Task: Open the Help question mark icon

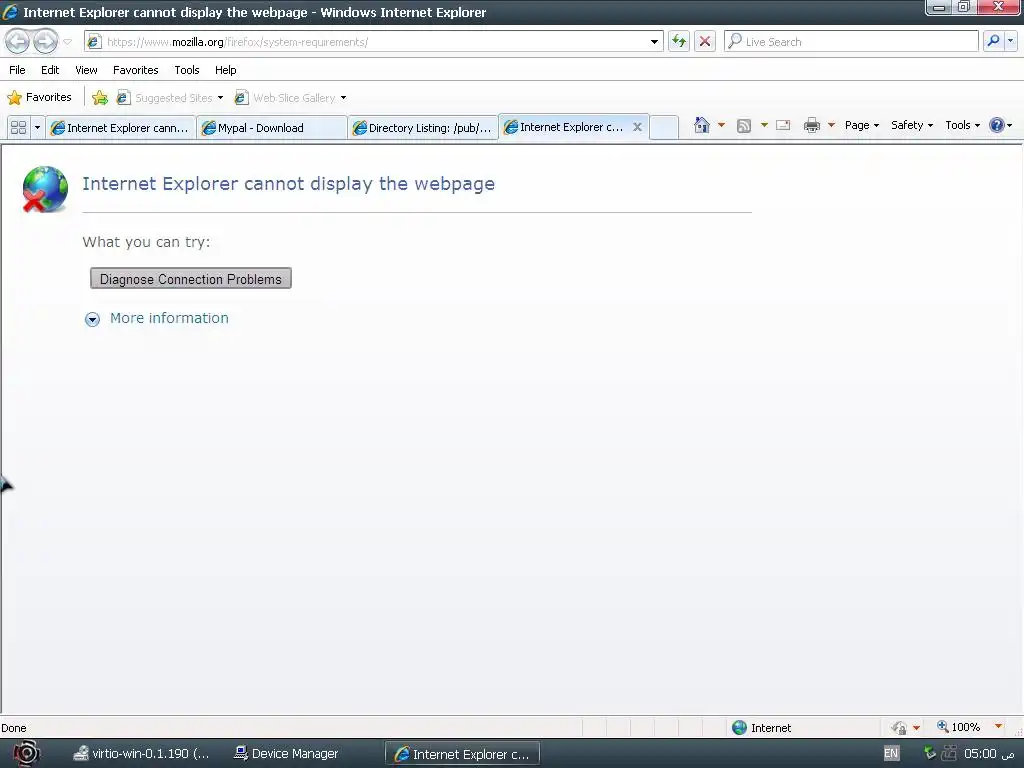Action: [997, 125]
